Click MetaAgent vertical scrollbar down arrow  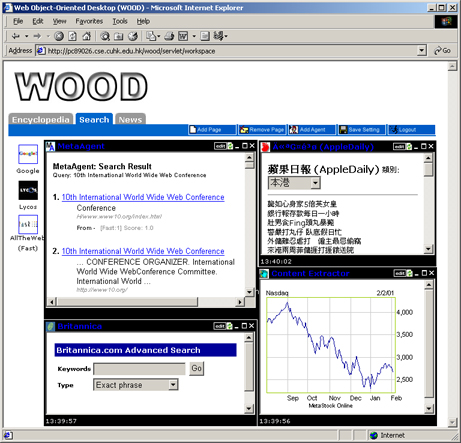(249, 292)
